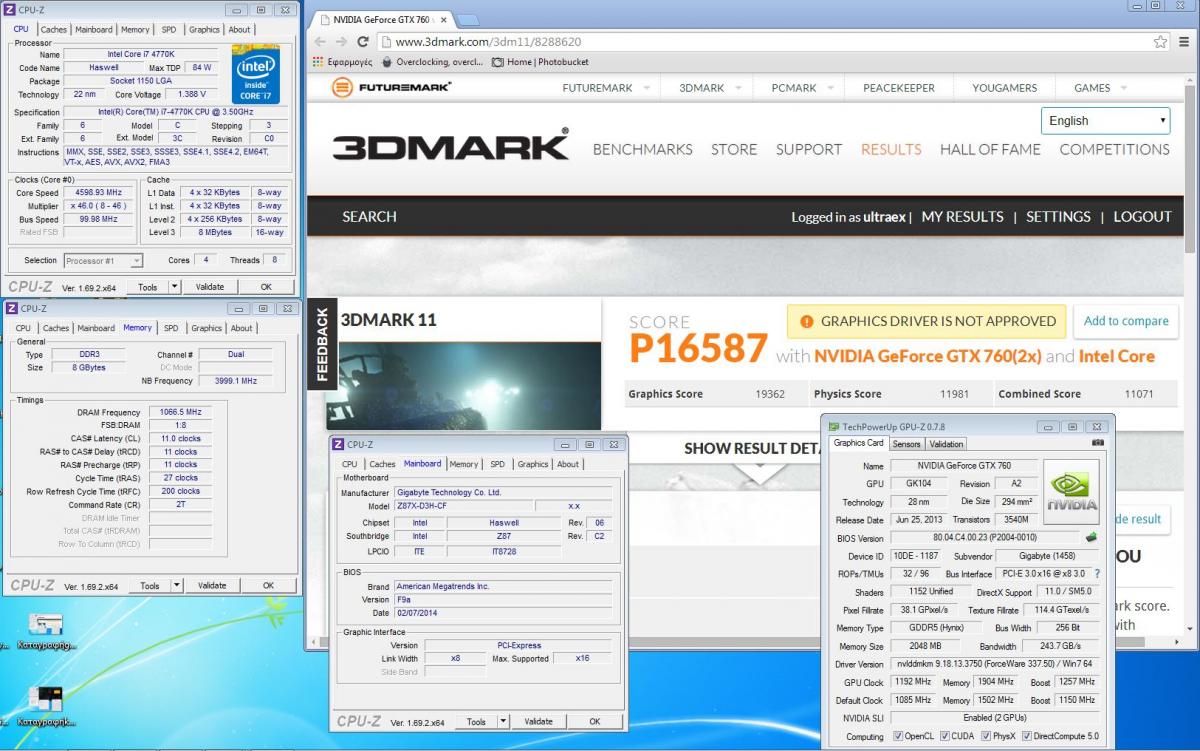This screenshot has height=751, width=1200.
Task: Close the NVIDIA GeForce GTX 760 browser tab
Action: click(x=444, y=19)
